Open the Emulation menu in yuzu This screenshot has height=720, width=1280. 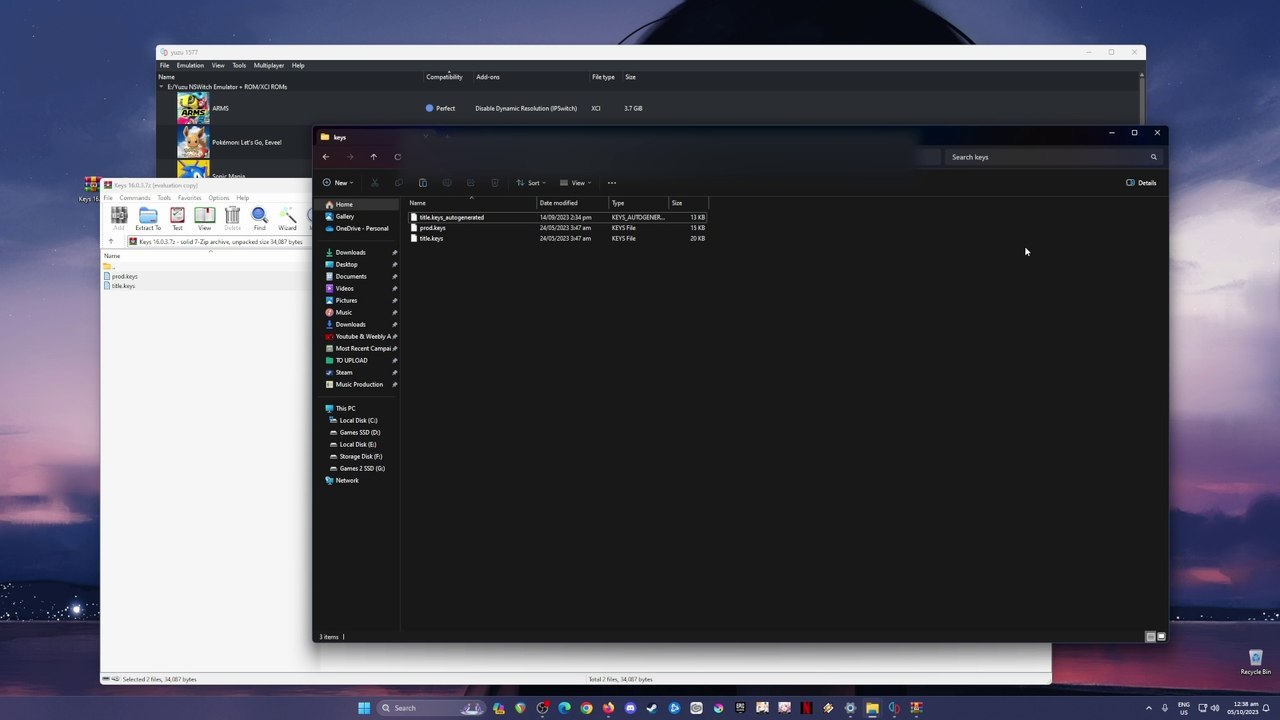click(190, 65)
